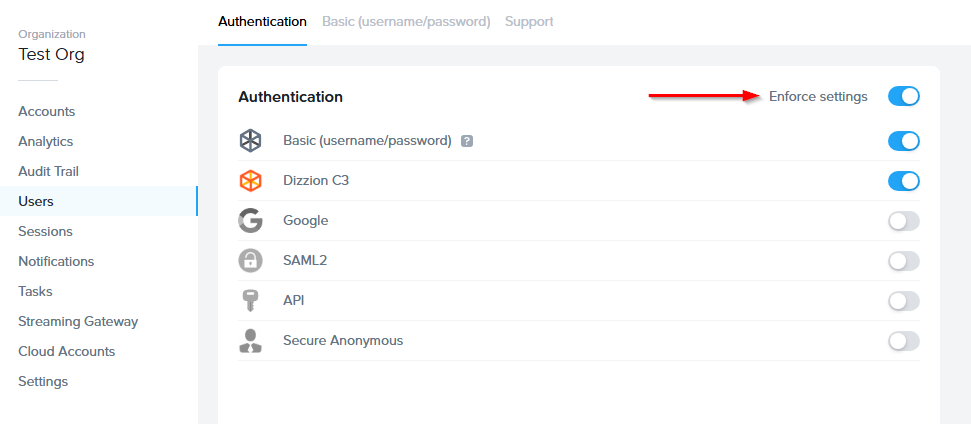Click the Basic username/password hexagon icon
The width and height of the screenshot is (971, 424).
coord(250,141)
